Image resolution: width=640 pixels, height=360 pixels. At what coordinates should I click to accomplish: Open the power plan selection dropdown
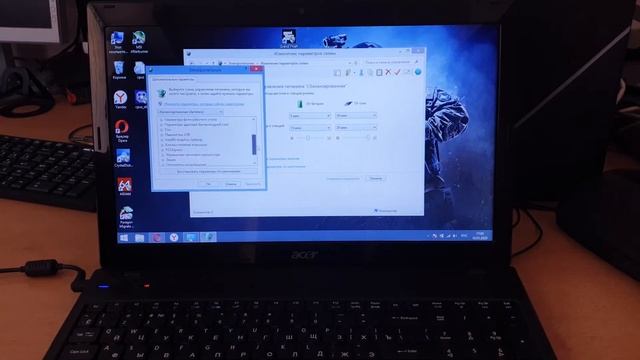pos(190,112)
